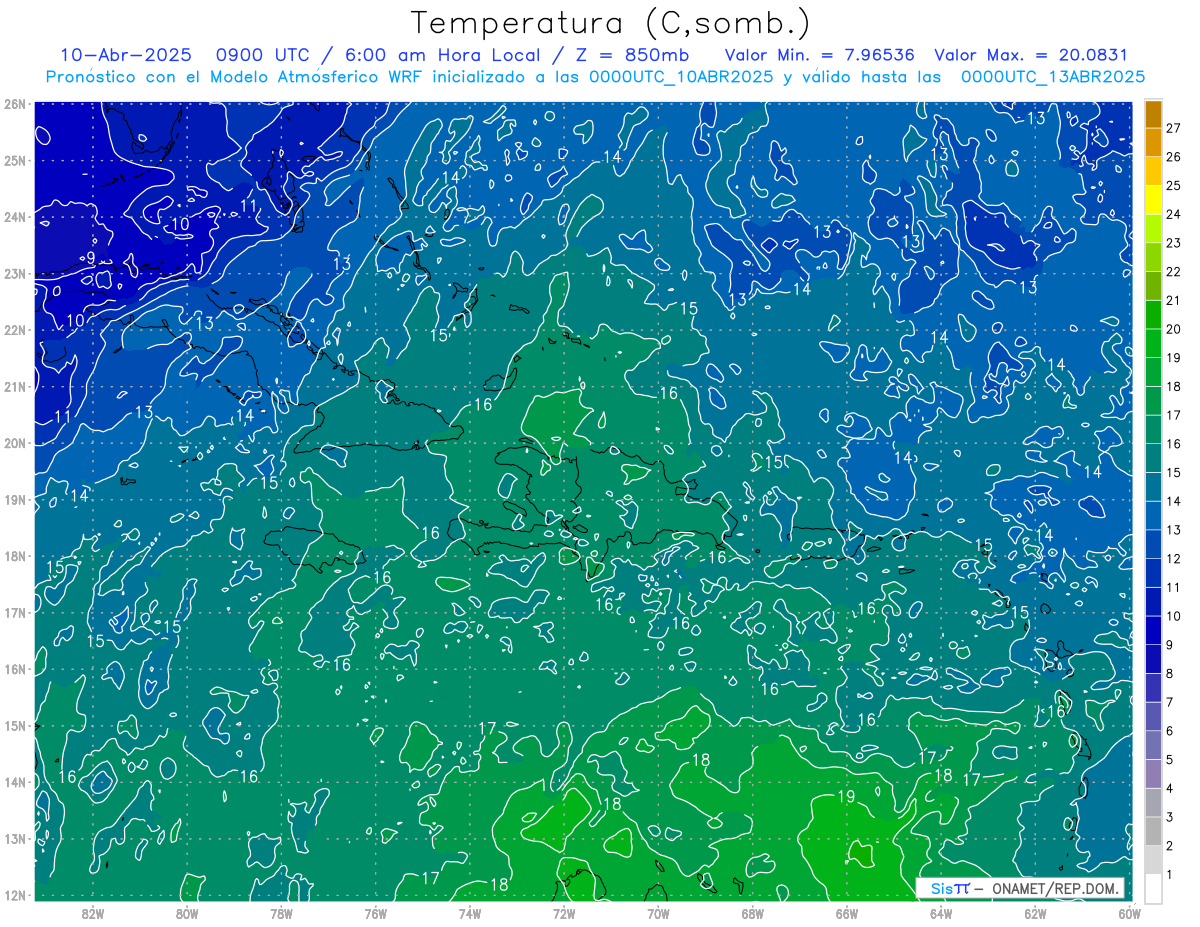Click latitude axis label '21N'

(14, 386)
